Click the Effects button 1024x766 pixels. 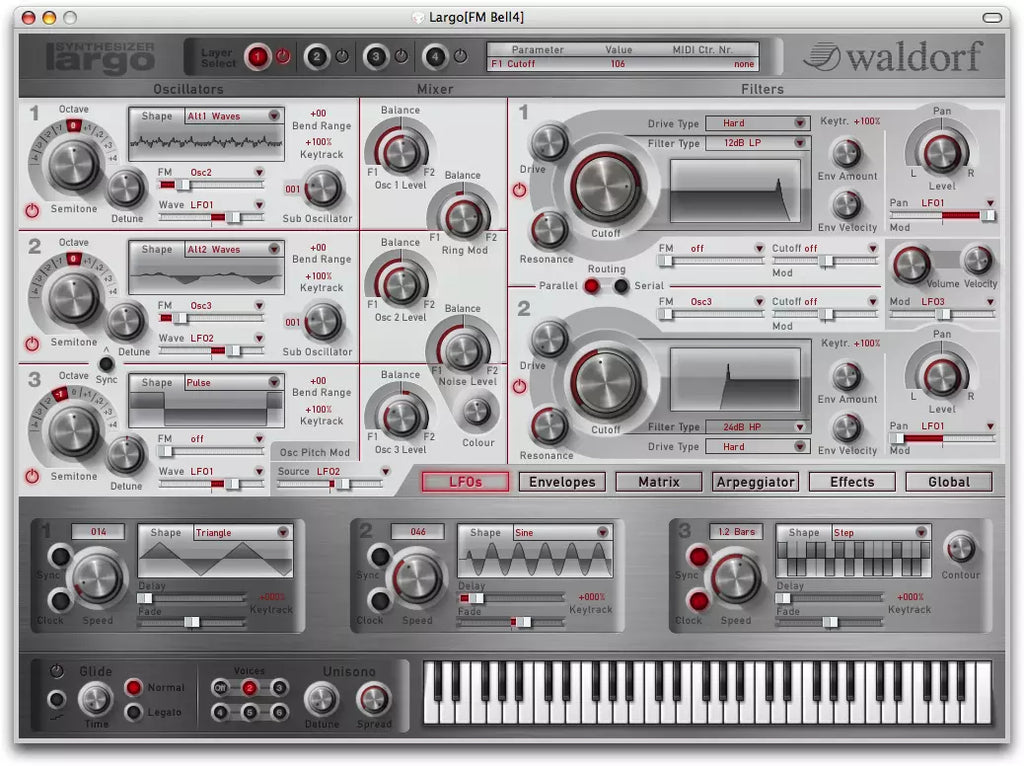click(x=852, y=482)
